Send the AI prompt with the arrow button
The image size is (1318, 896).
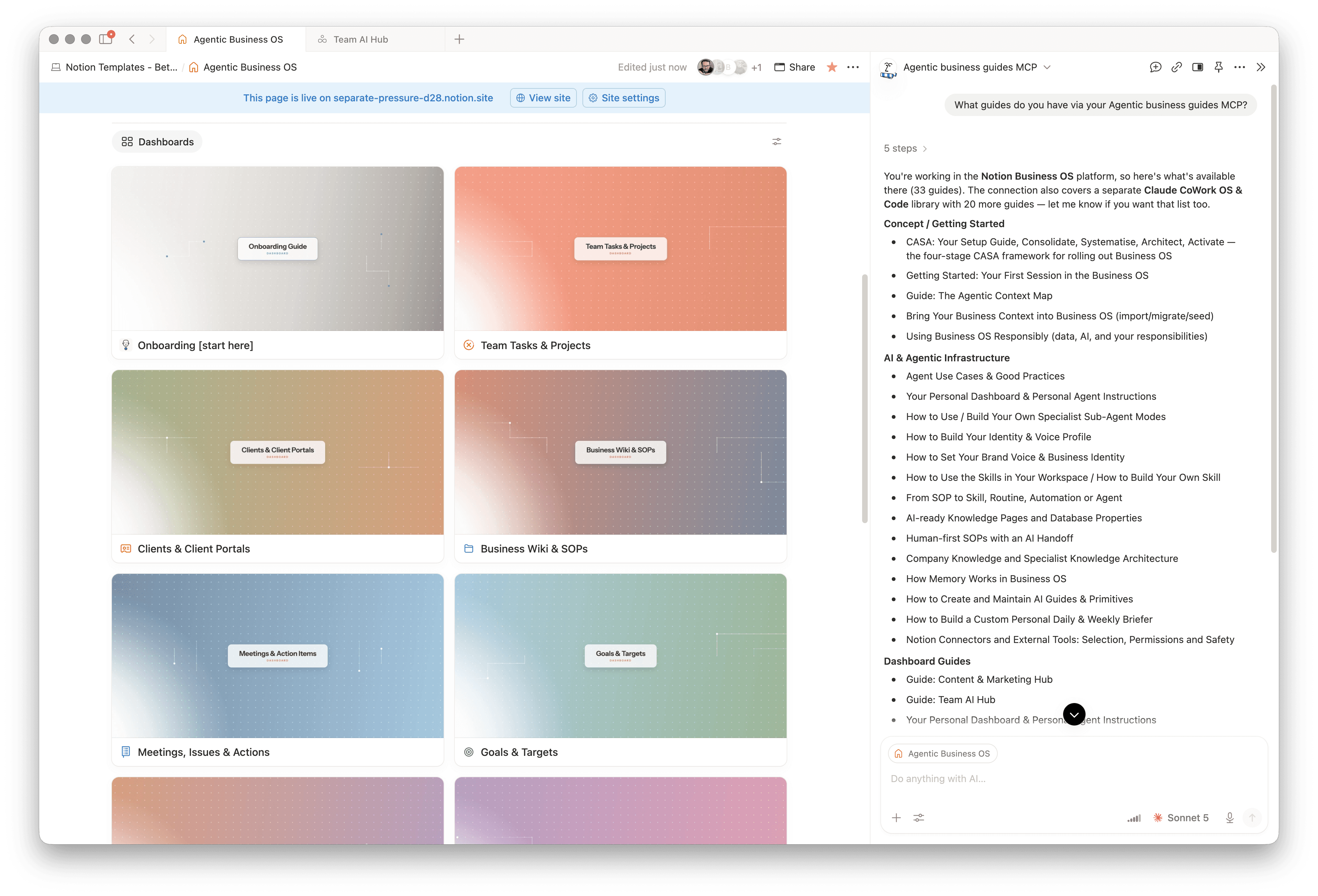click(1252, 818)
